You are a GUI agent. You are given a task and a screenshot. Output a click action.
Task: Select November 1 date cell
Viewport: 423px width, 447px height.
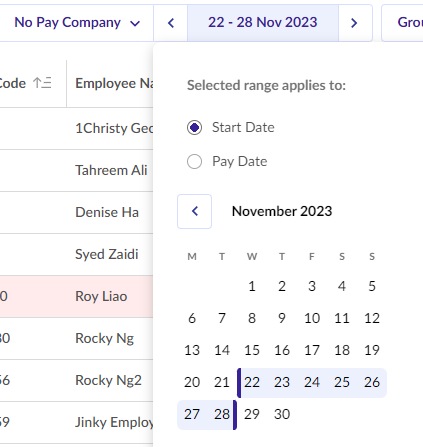click(x=252, y=286)
